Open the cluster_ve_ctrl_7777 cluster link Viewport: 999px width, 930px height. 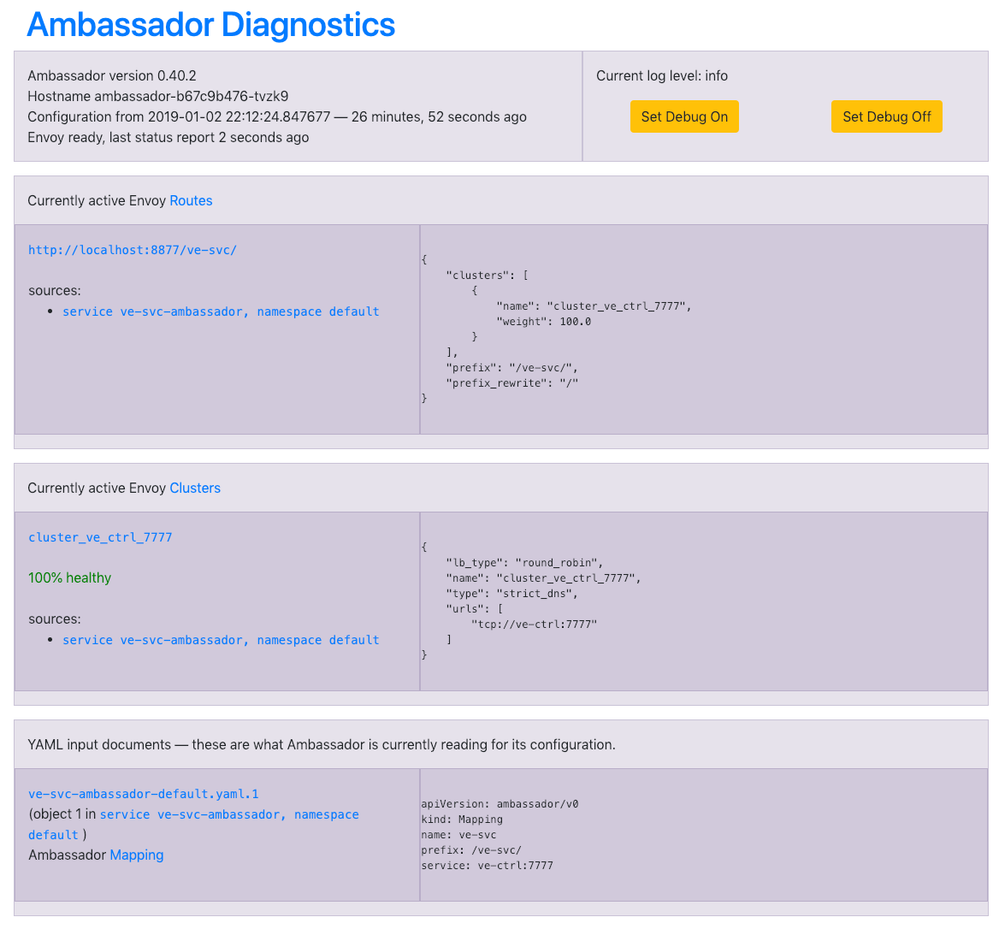100,536
